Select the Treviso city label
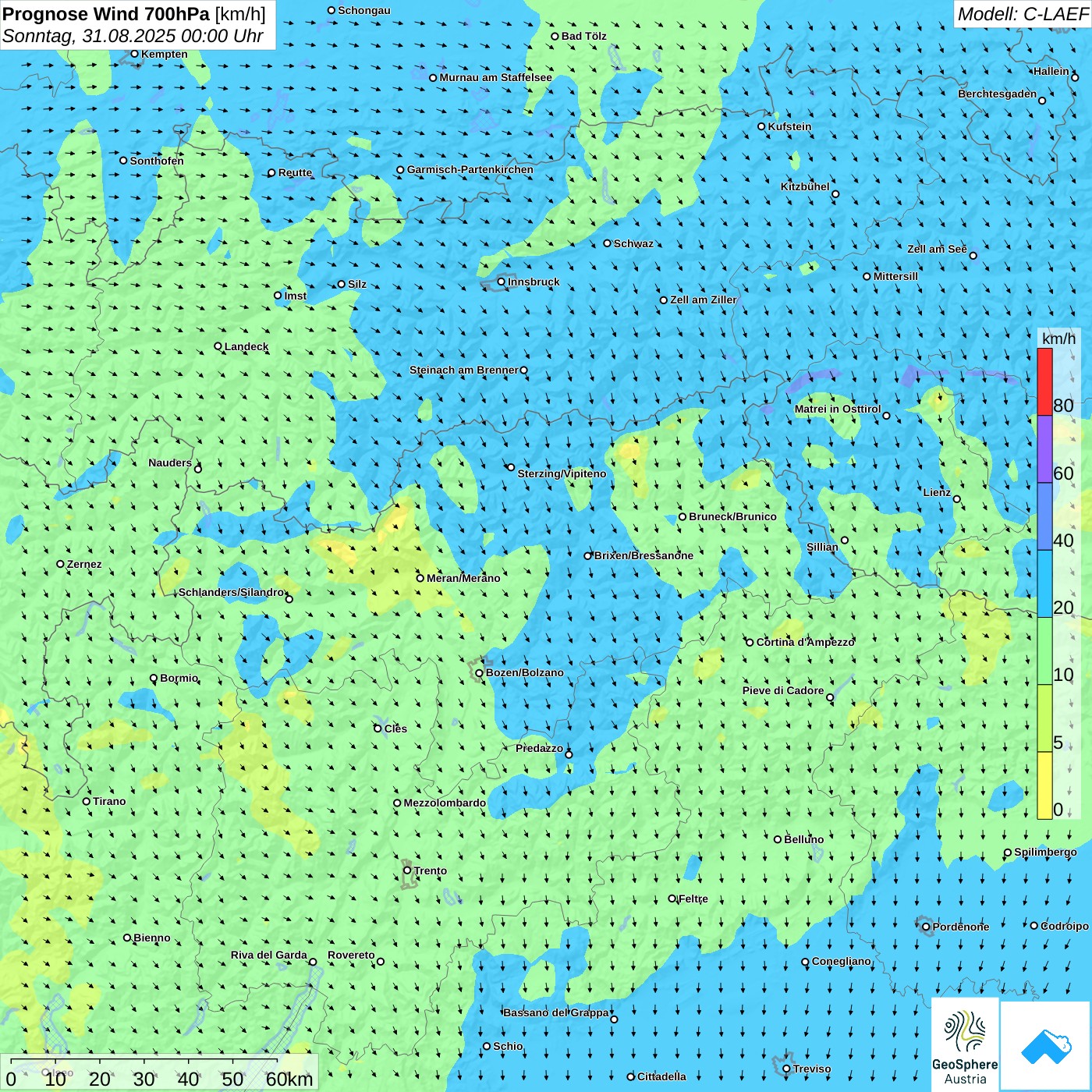 coord(812,1069)
